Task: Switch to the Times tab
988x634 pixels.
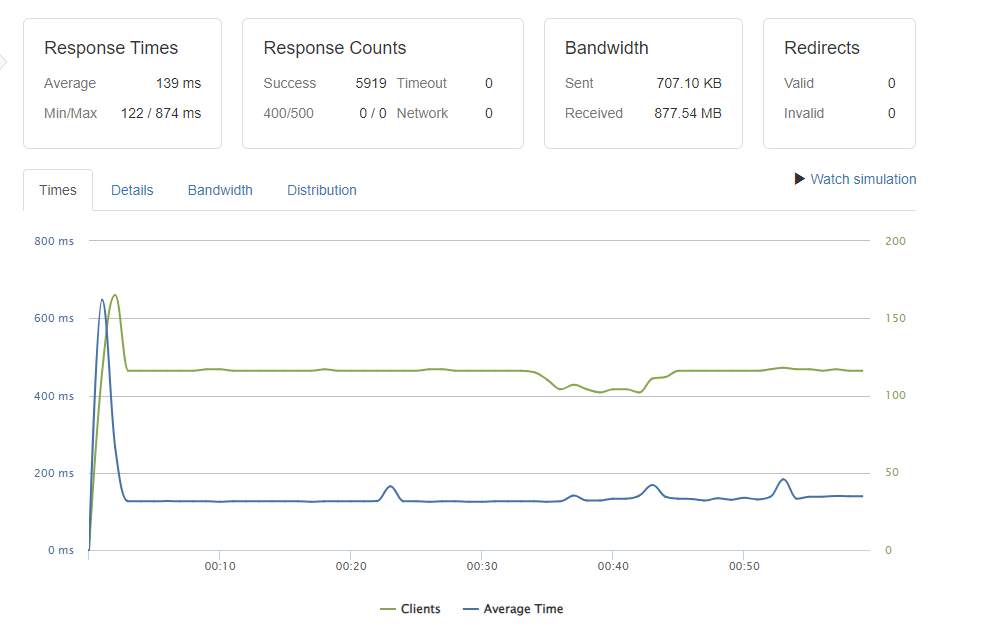Action: click(58, 190)
